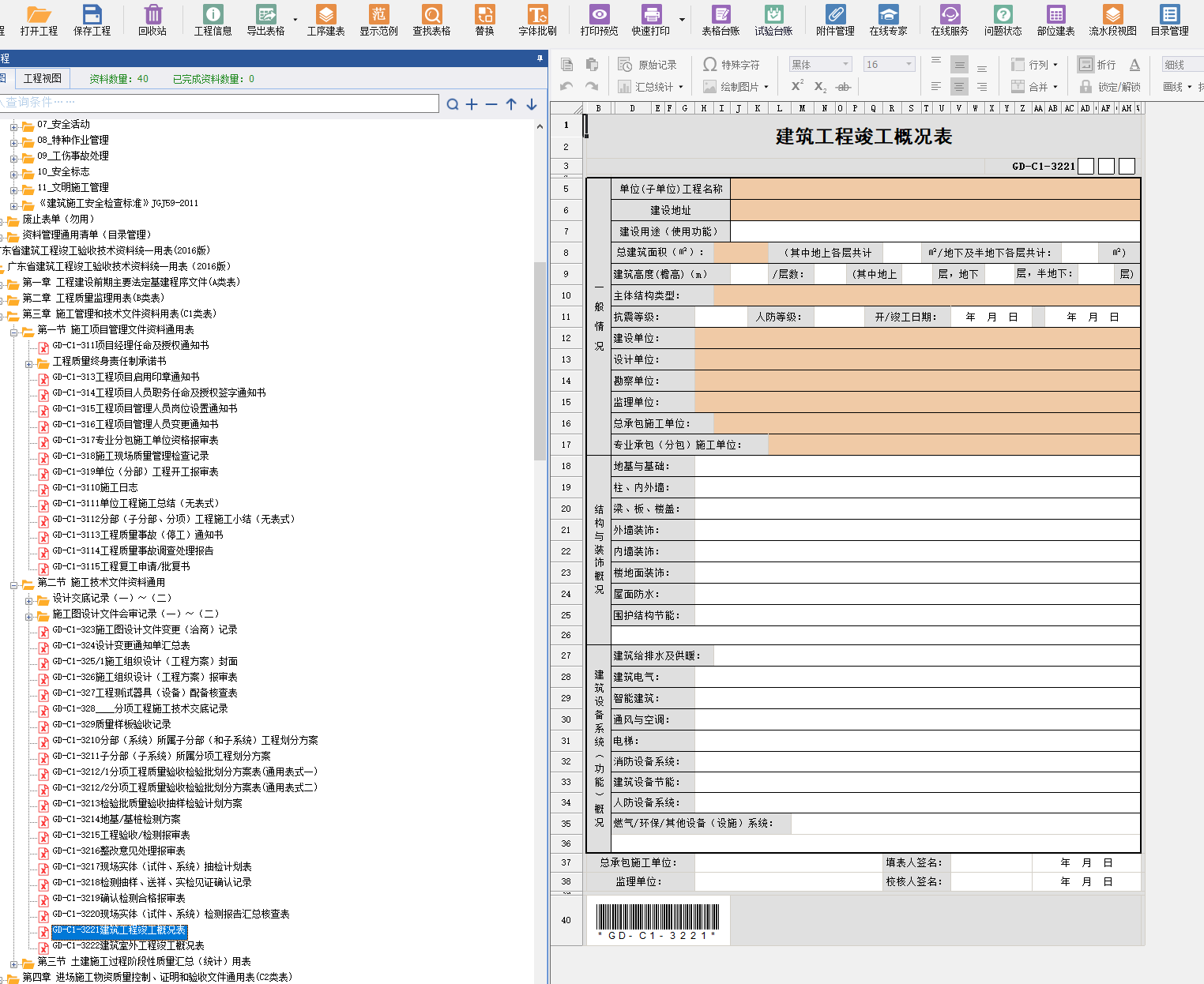Open 试验台账 test ledger
The width and height of the screenshot is (1204, 984).
(x=773, y=20)
